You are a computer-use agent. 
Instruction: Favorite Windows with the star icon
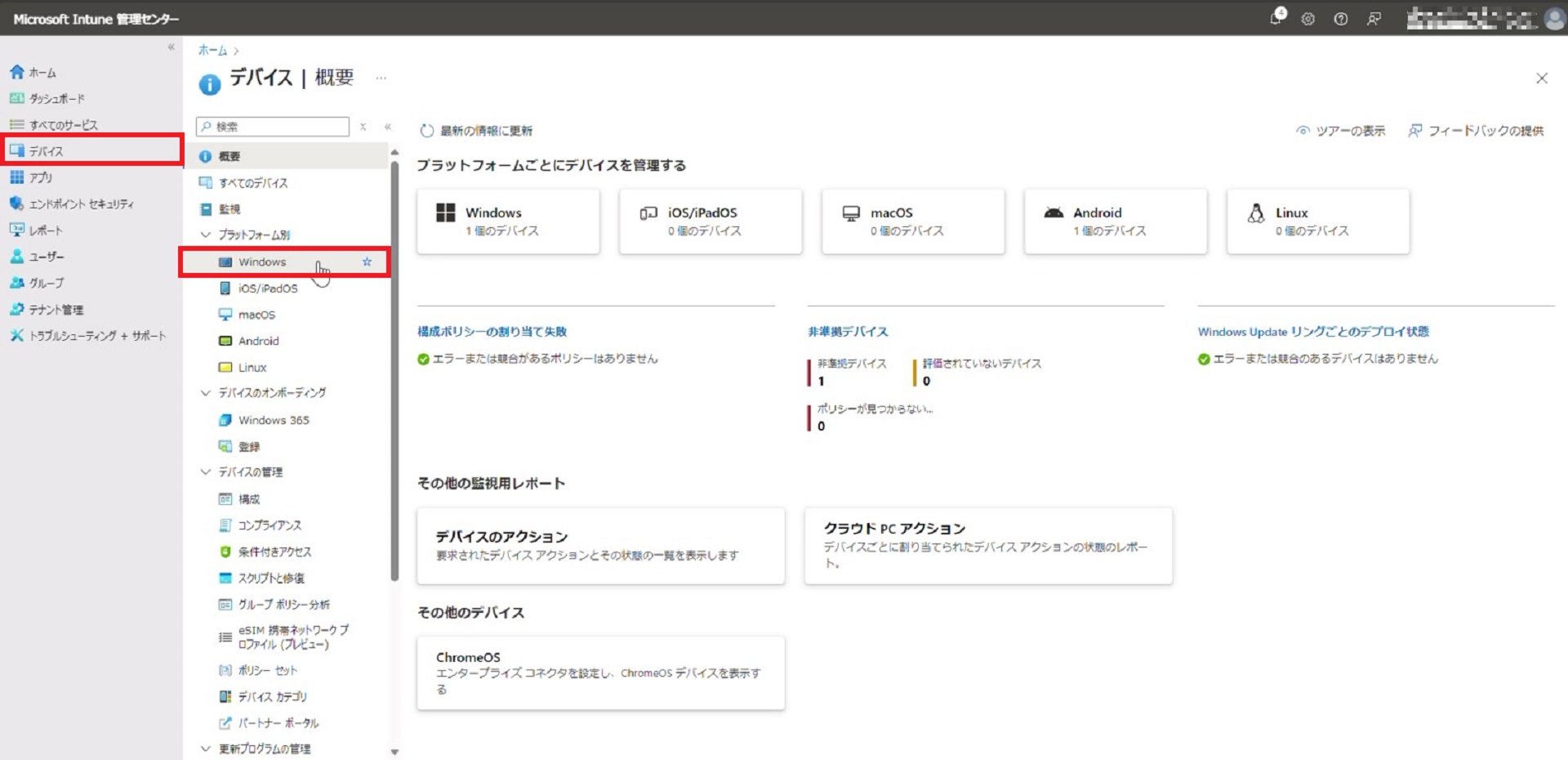[367, 262]
